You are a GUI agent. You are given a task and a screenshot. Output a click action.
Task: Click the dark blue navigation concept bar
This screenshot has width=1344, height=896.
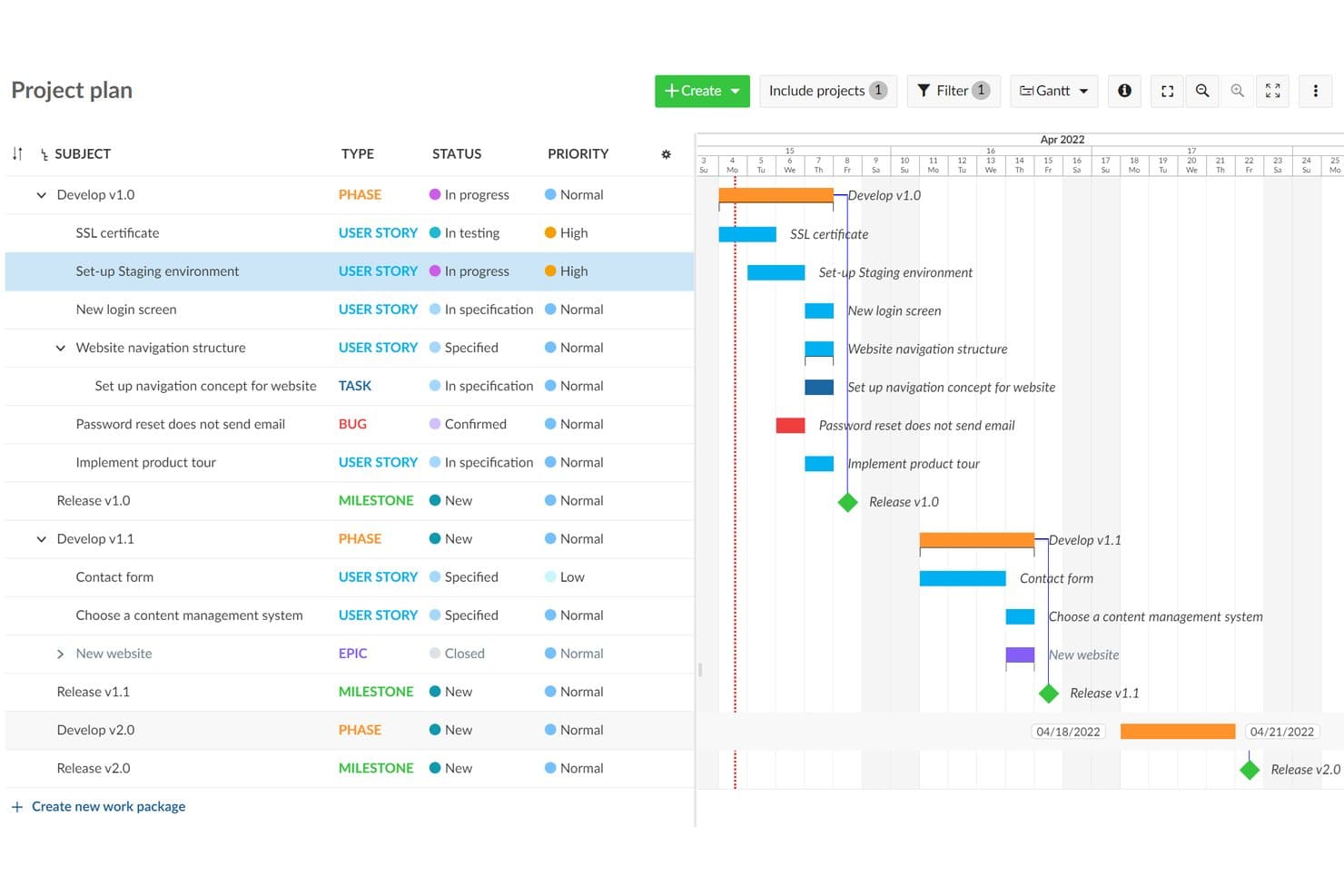(x=819, y=387)
